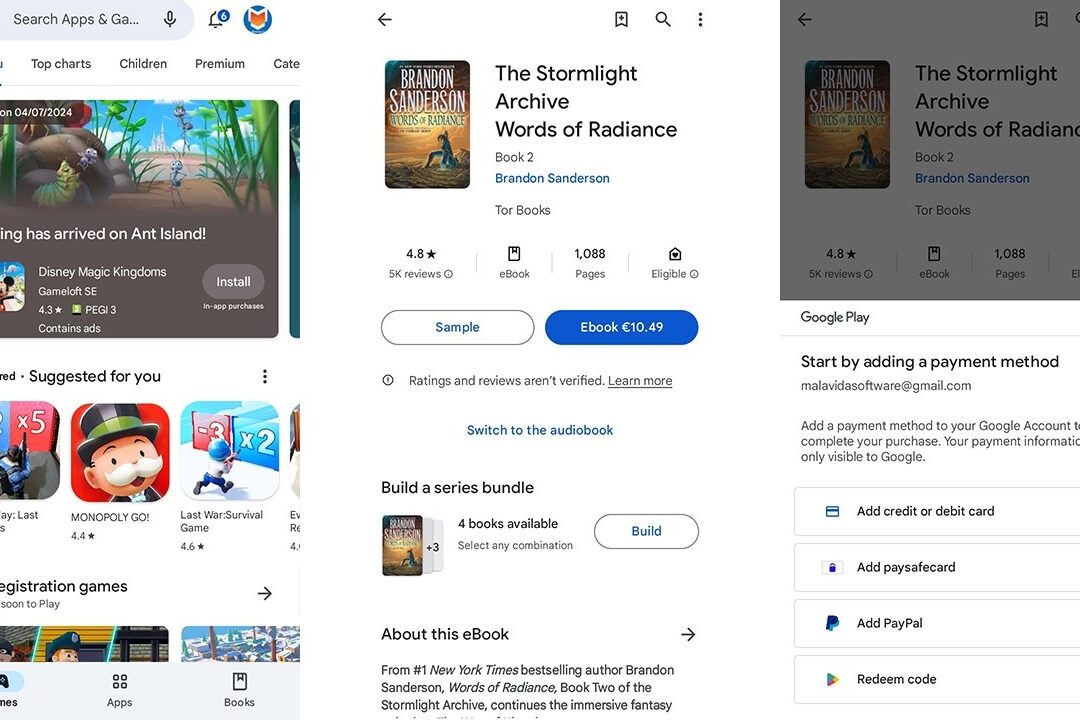The width and height of the screenshot is (1080, 720).
Task: Select the Redeem code option
Action: pos(937,679)
